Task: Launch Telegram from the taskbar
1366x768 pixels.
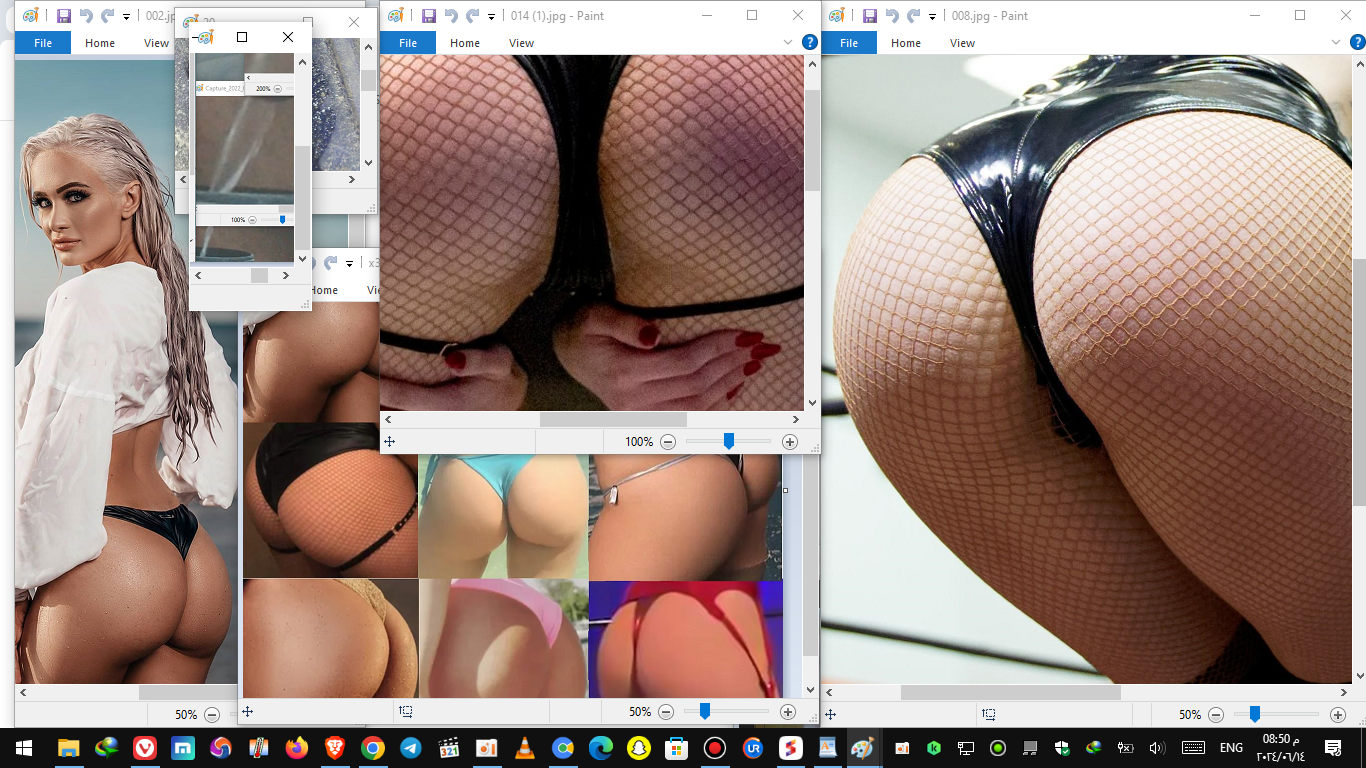Action: (410, 748)
